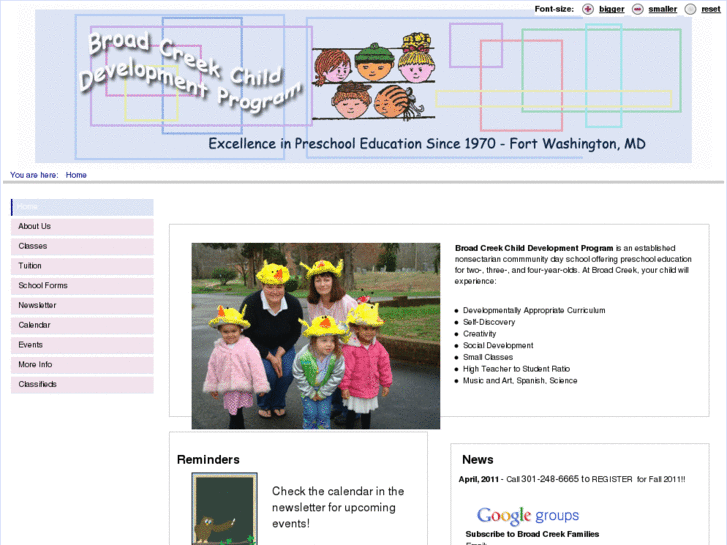The height and width of the screenshot is (545, 727).
Task: Click the round reset font-size icon
Action: tap(690, 9)
